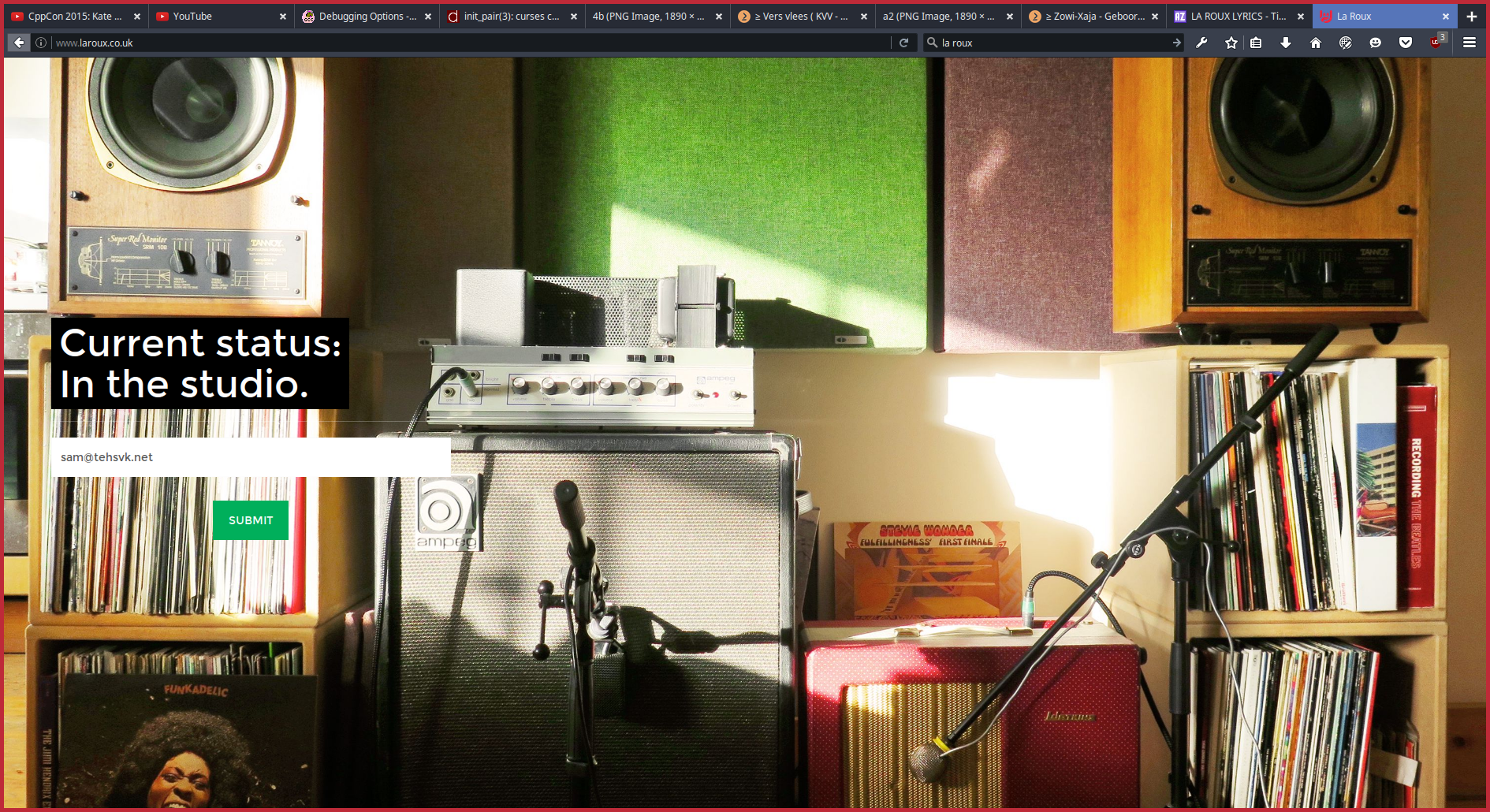This screenshot has width=1490, height=812.
Task: Click the email address input field
Action: (x=251, y=457)
